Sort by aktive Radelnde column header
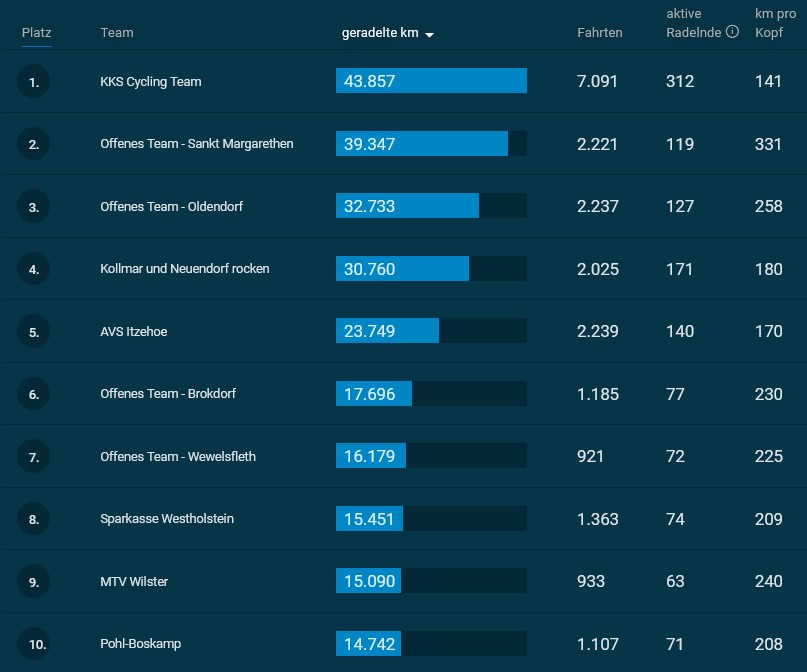807x672 pixels. (693, 23)
